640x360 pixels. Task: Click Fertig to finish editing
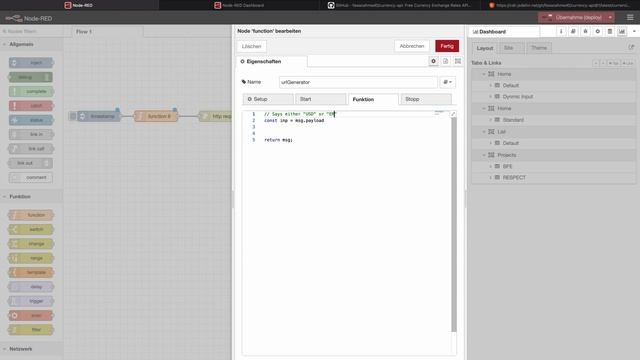click(447, 46)
